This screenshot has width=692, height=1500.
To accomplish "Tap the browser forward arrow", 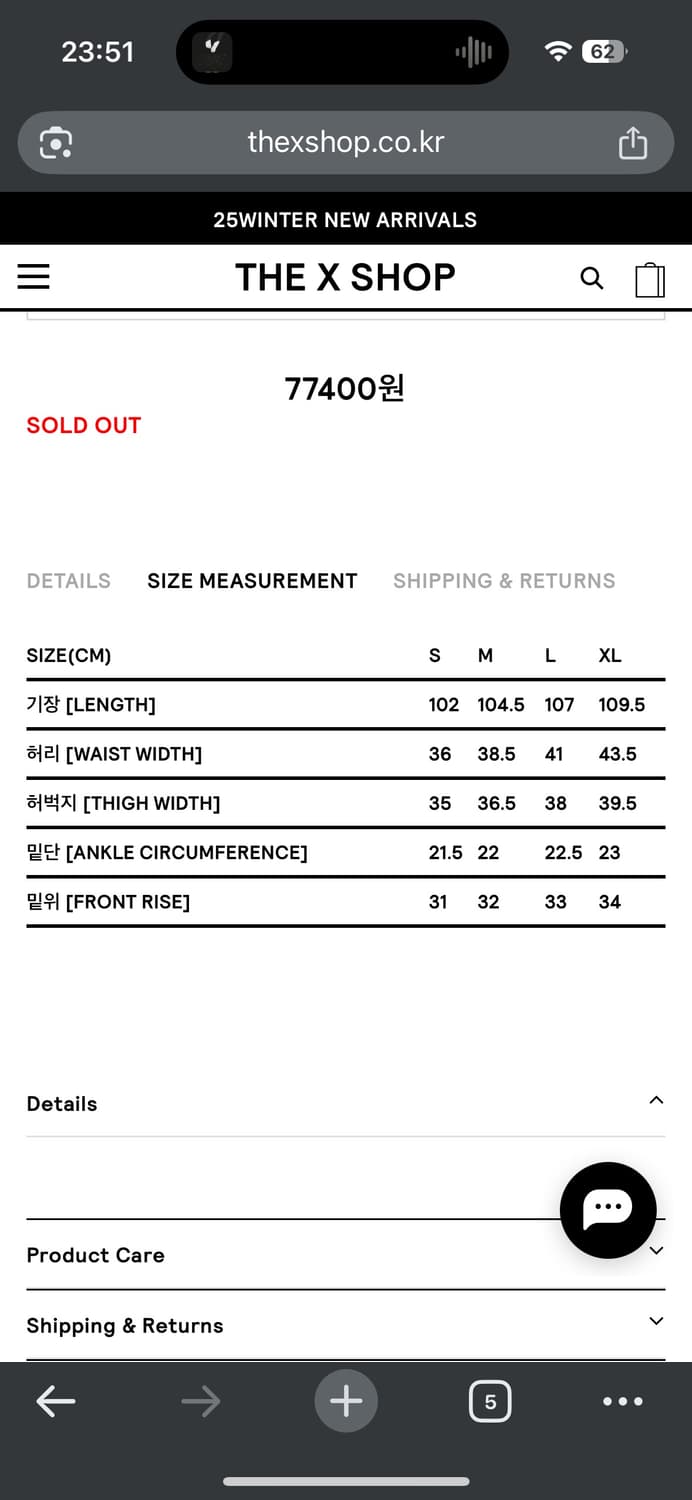I will (201, 1401).
